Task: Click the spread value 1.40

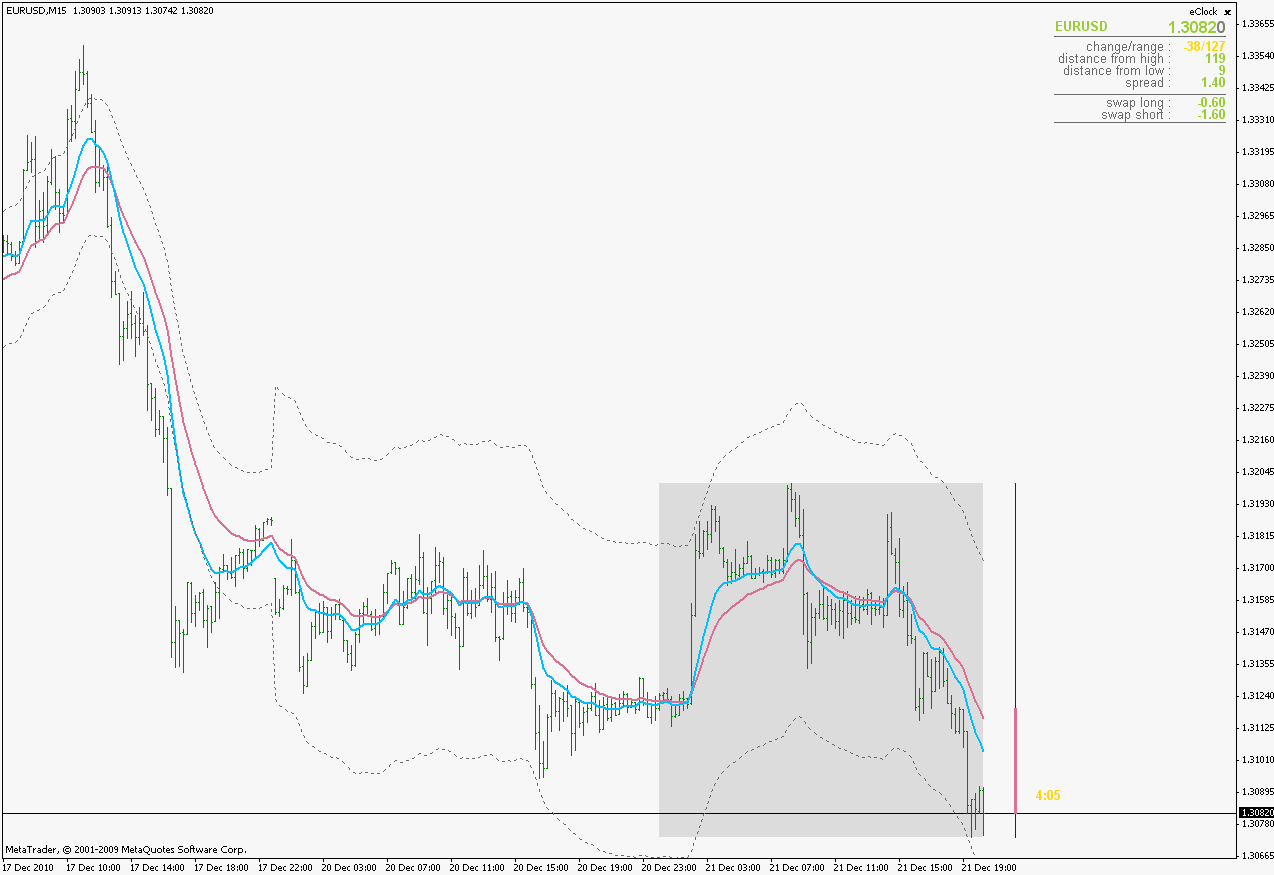Action: 1213,83
